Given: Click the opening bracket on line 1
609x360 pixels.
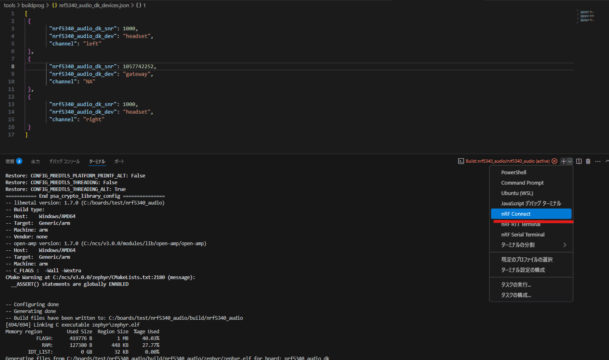Looking at the screenshot, I should (x=26, y=13).
